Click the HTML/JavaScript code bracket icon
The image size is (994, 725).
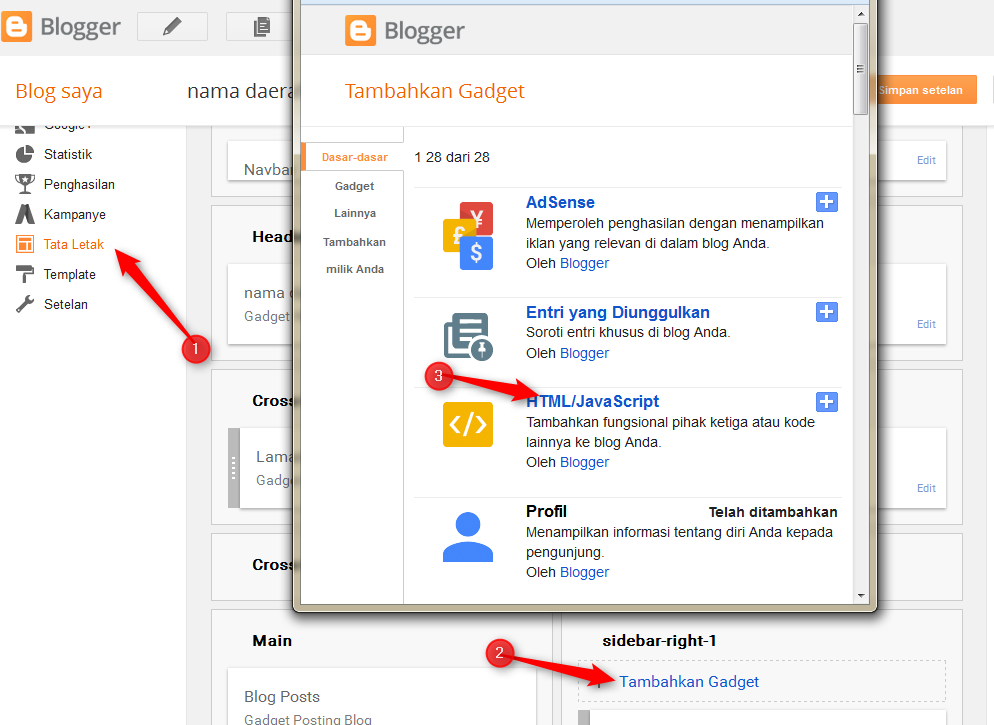point(468,425)
